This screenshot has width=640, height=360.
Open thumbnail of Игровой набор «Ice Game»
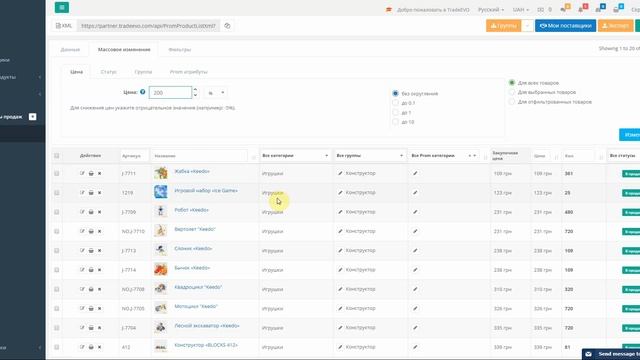(160, 192)
